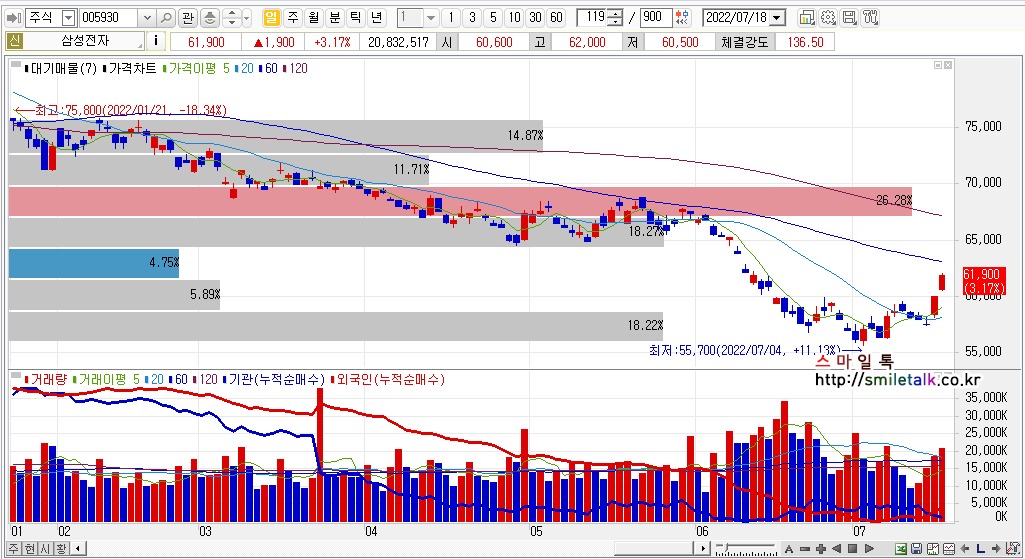This screenshot has height=559, width=1025.
Task: Click the 삼성전자 stock name field
Action: point(85,41)
